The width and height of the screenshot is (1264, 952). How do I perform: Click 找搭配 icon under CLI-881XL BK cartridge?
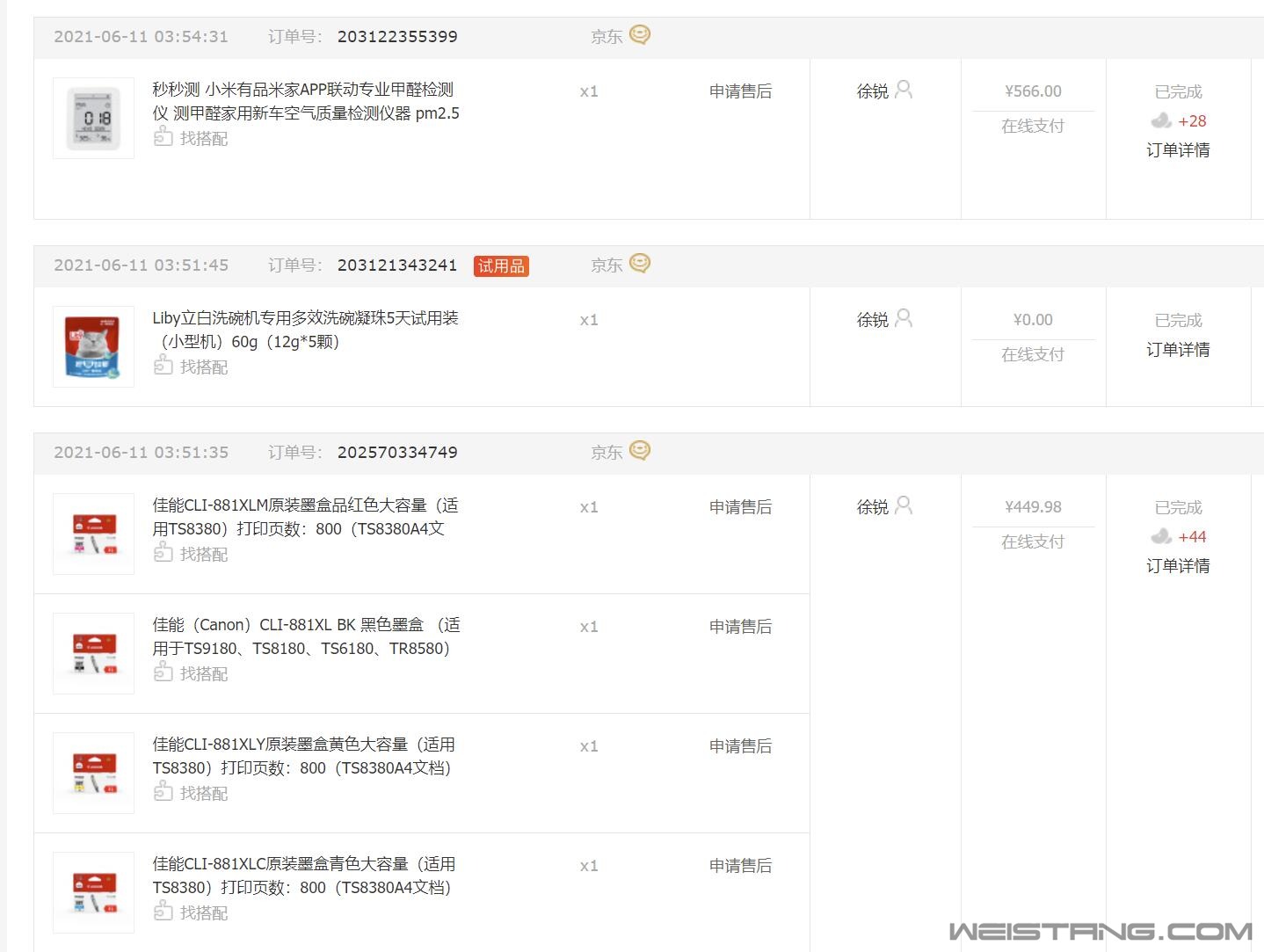[x=163, y=672]
